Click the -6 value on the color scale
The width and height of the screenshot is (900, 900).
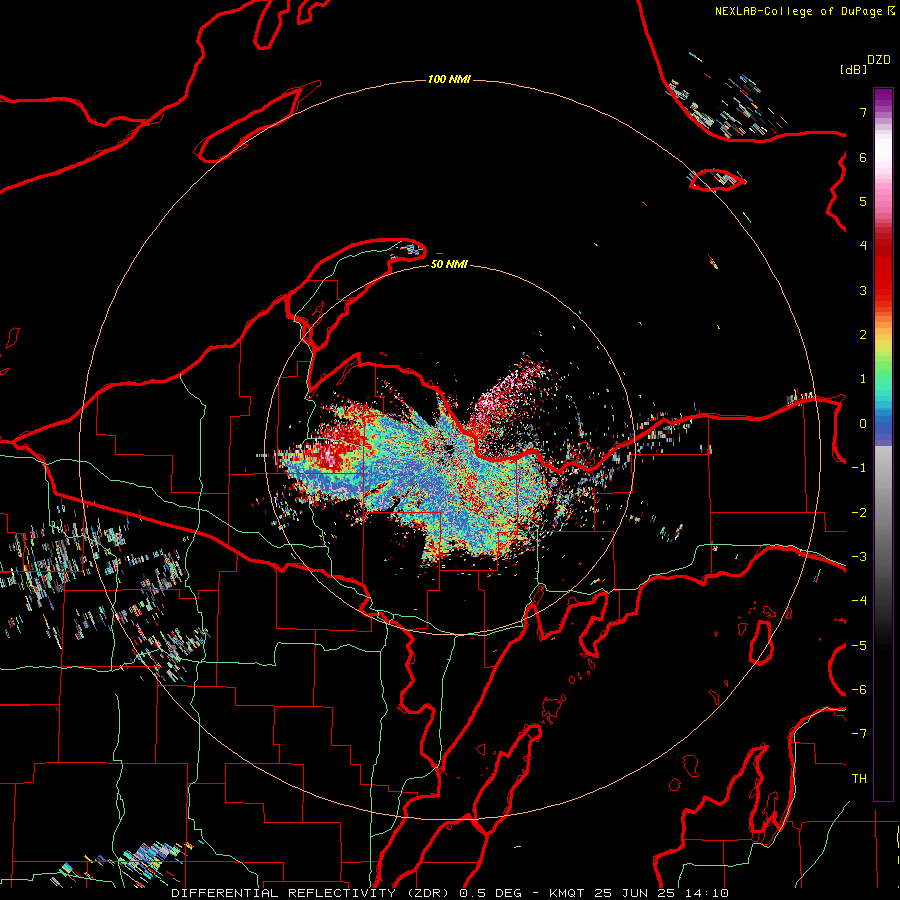(859, 690)
